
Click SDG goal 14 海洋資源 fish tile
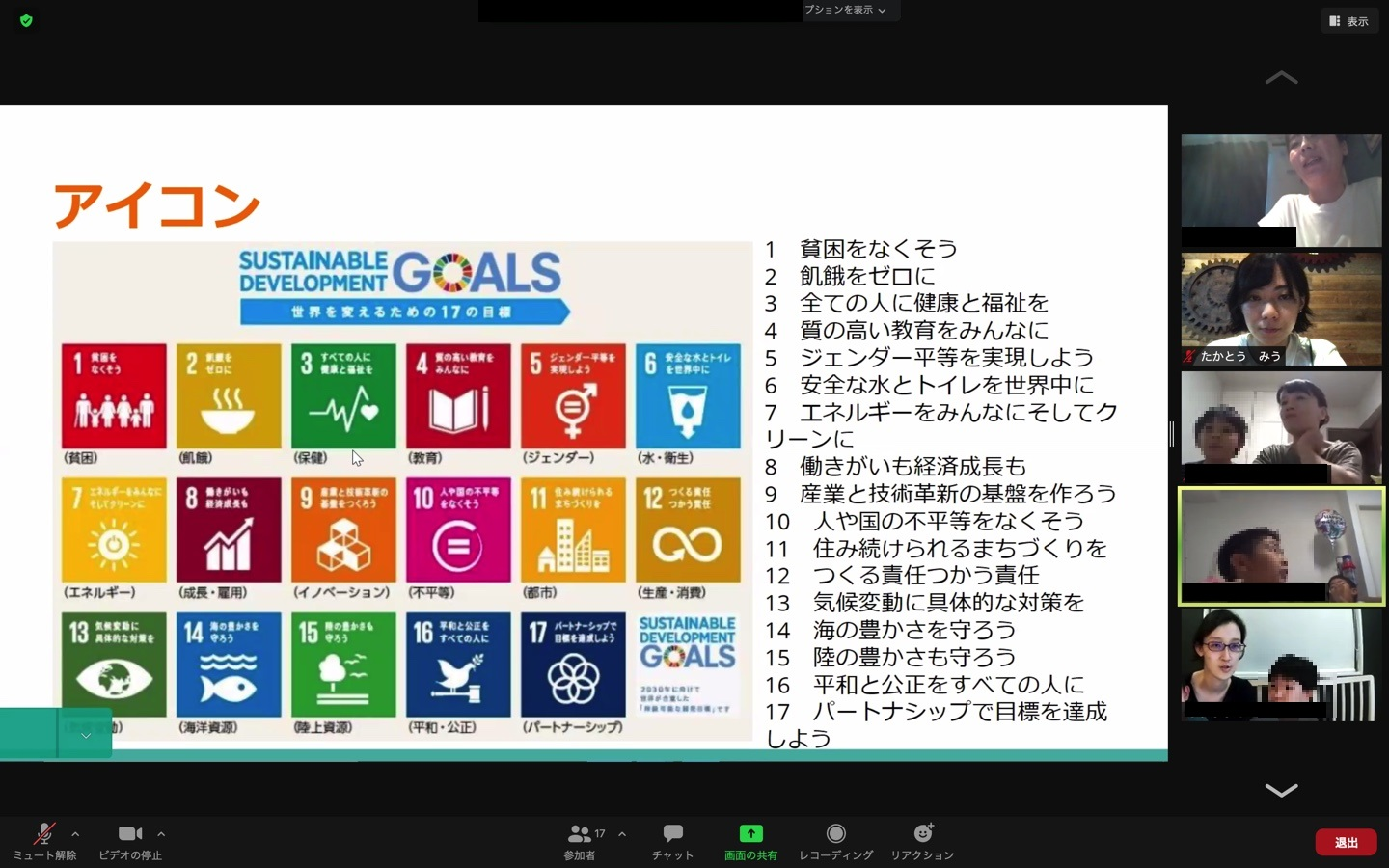point(229,665)
